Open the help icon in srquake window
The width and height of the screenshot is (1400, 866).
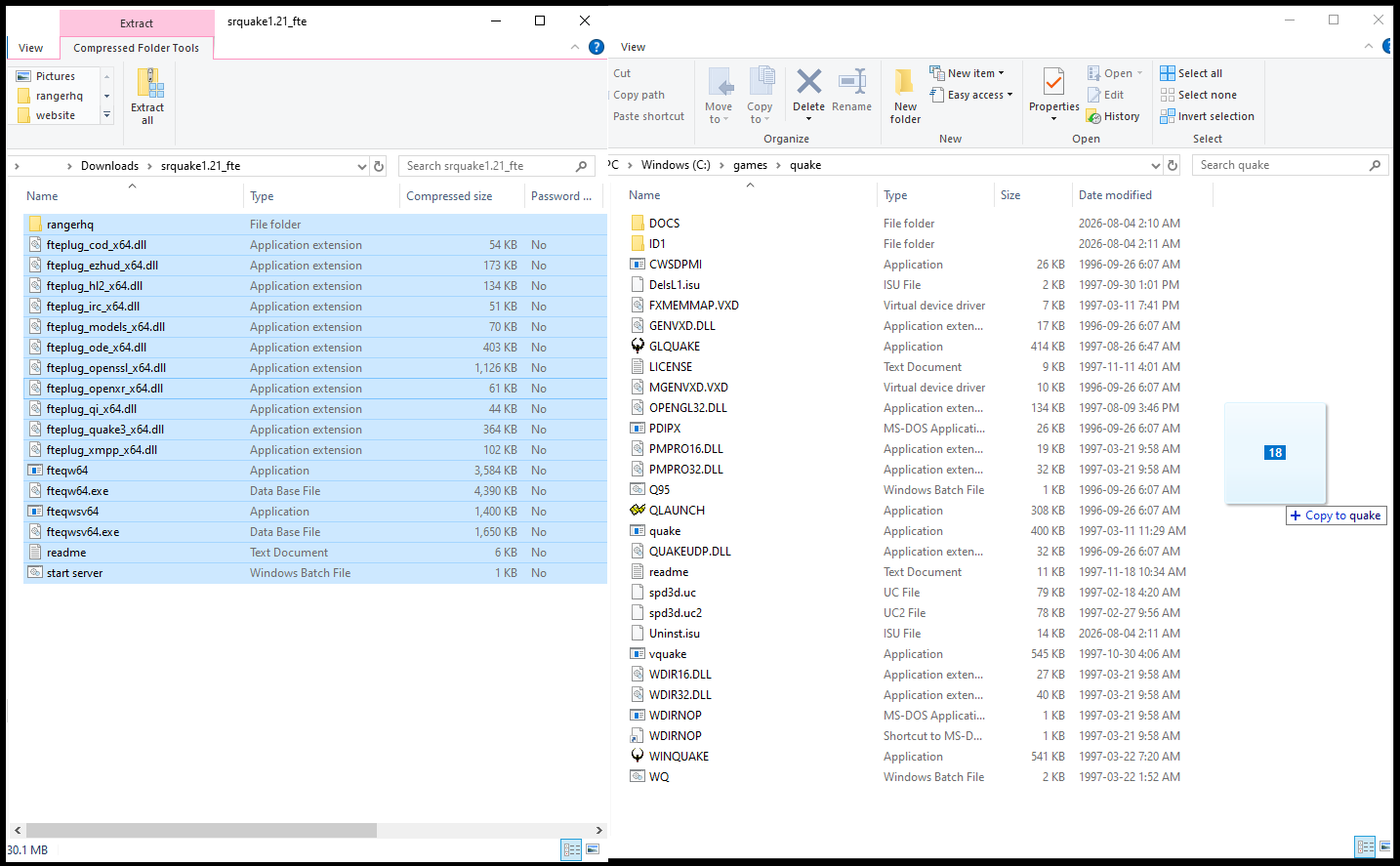597,47
